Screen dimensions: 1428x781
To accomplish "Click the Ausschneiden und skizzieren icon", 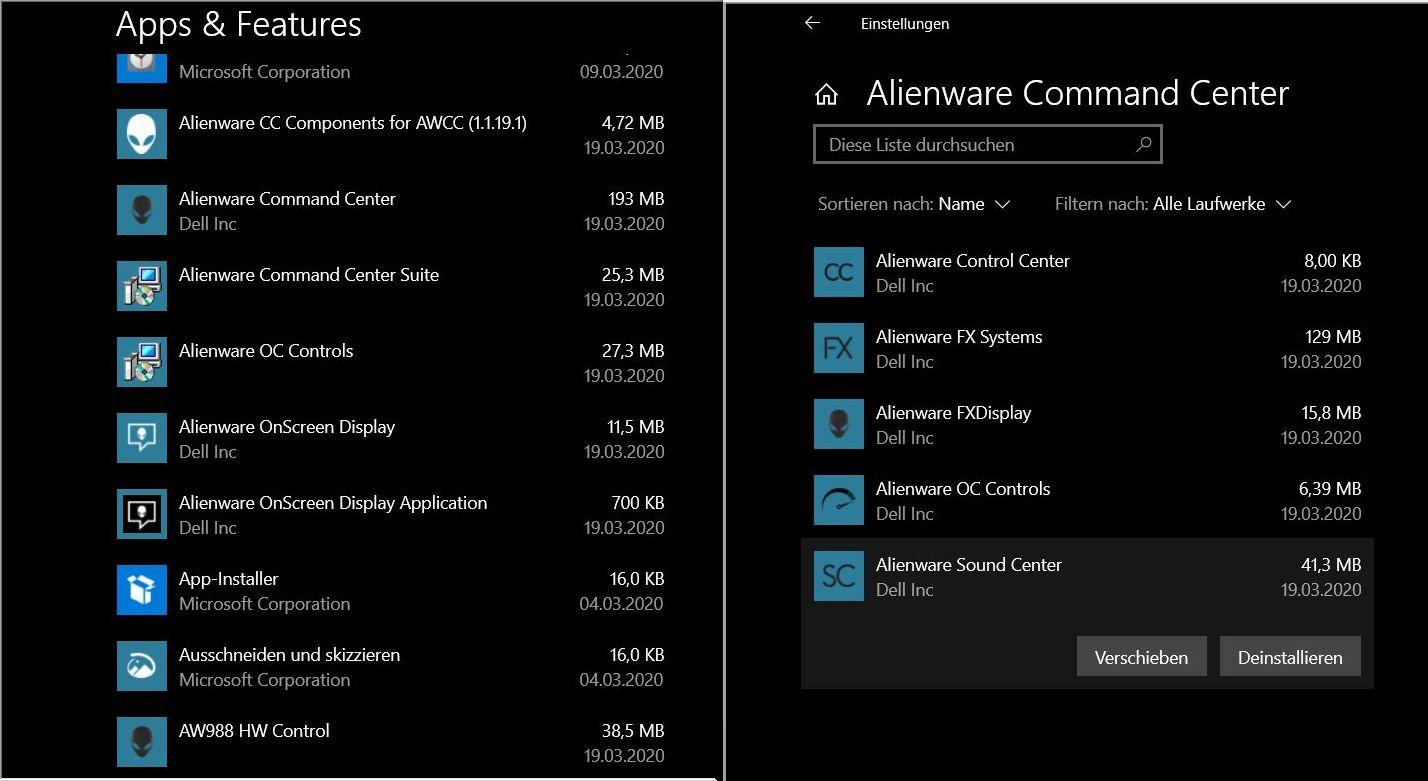I will 141,666.
